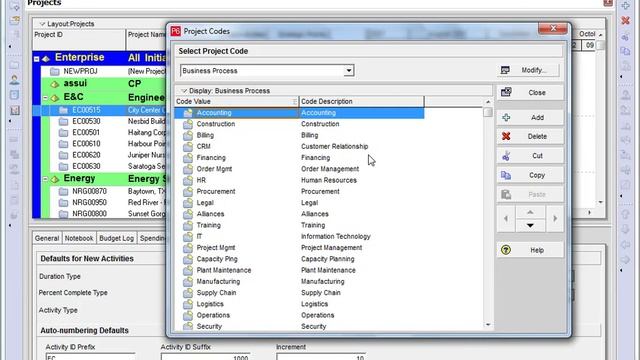
Task: Click the Activity ID Suffix field
Action: (205, 357)
